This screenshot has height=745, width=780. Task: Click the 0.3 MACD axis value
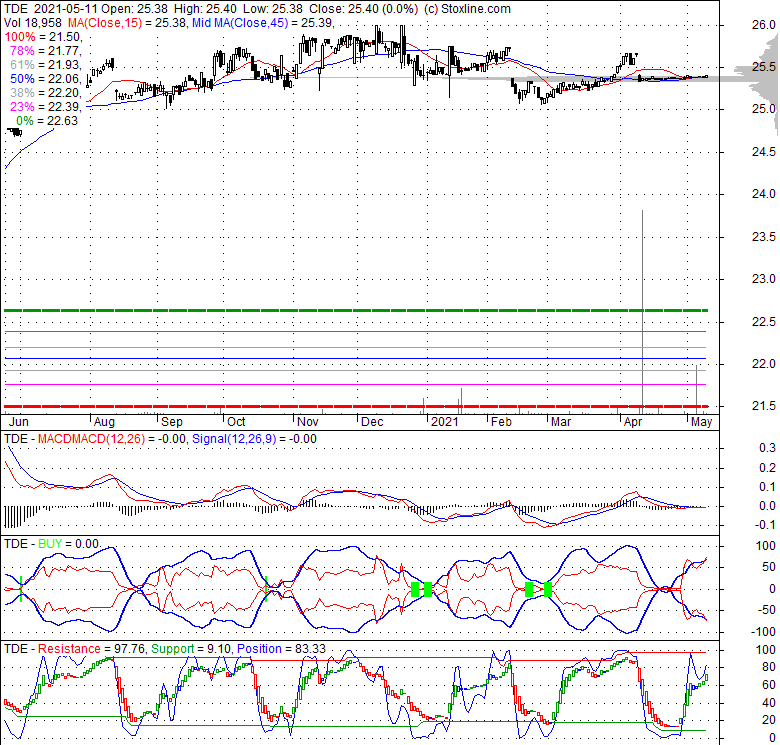click(767, 448)
